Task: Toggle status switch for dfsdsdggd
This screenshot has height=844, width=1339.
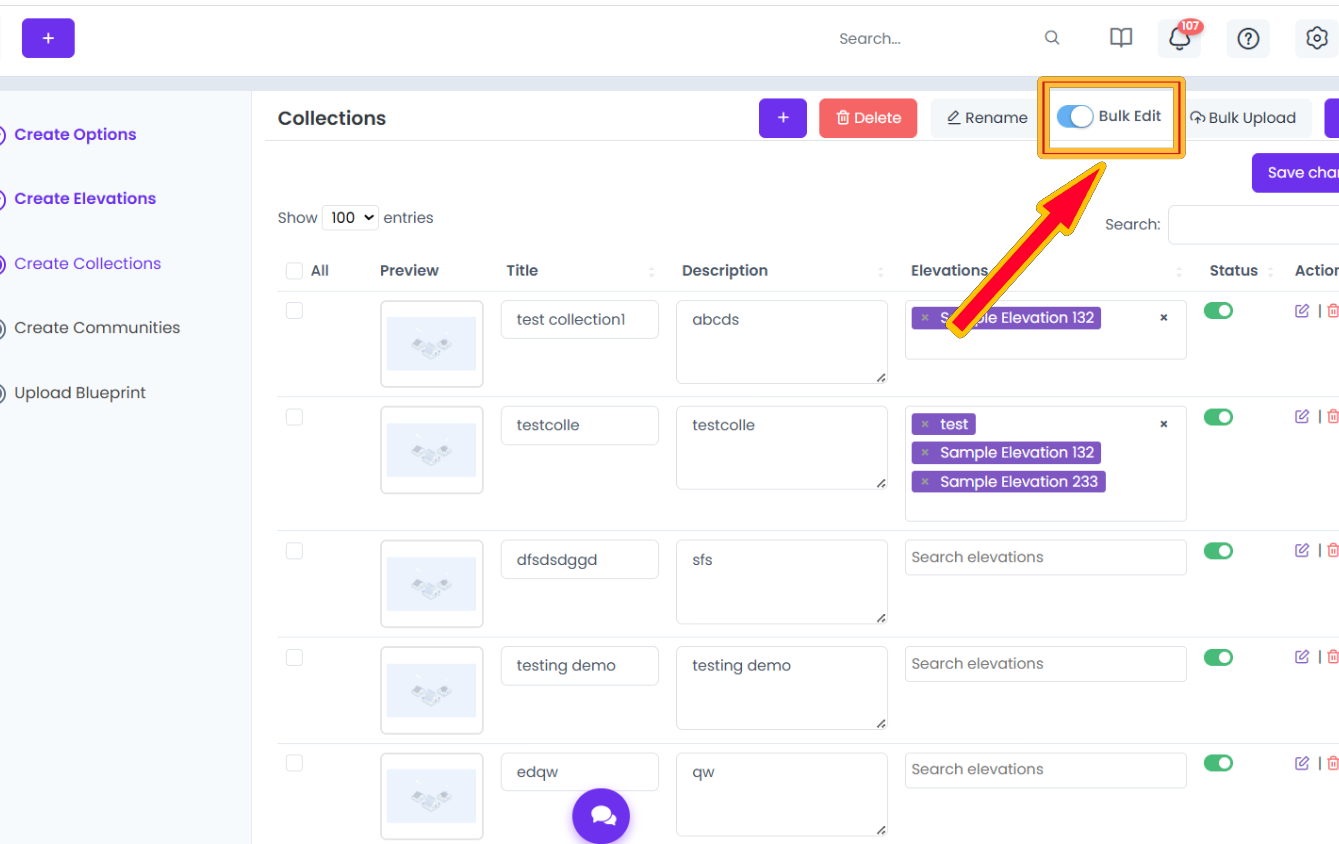Action: tap(1218, 551)
